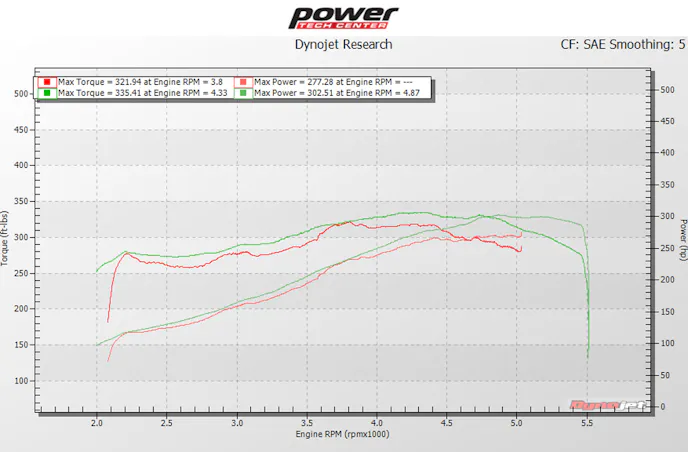Click the 5.5 tick on RPM axis

click(x=586, y=424)
